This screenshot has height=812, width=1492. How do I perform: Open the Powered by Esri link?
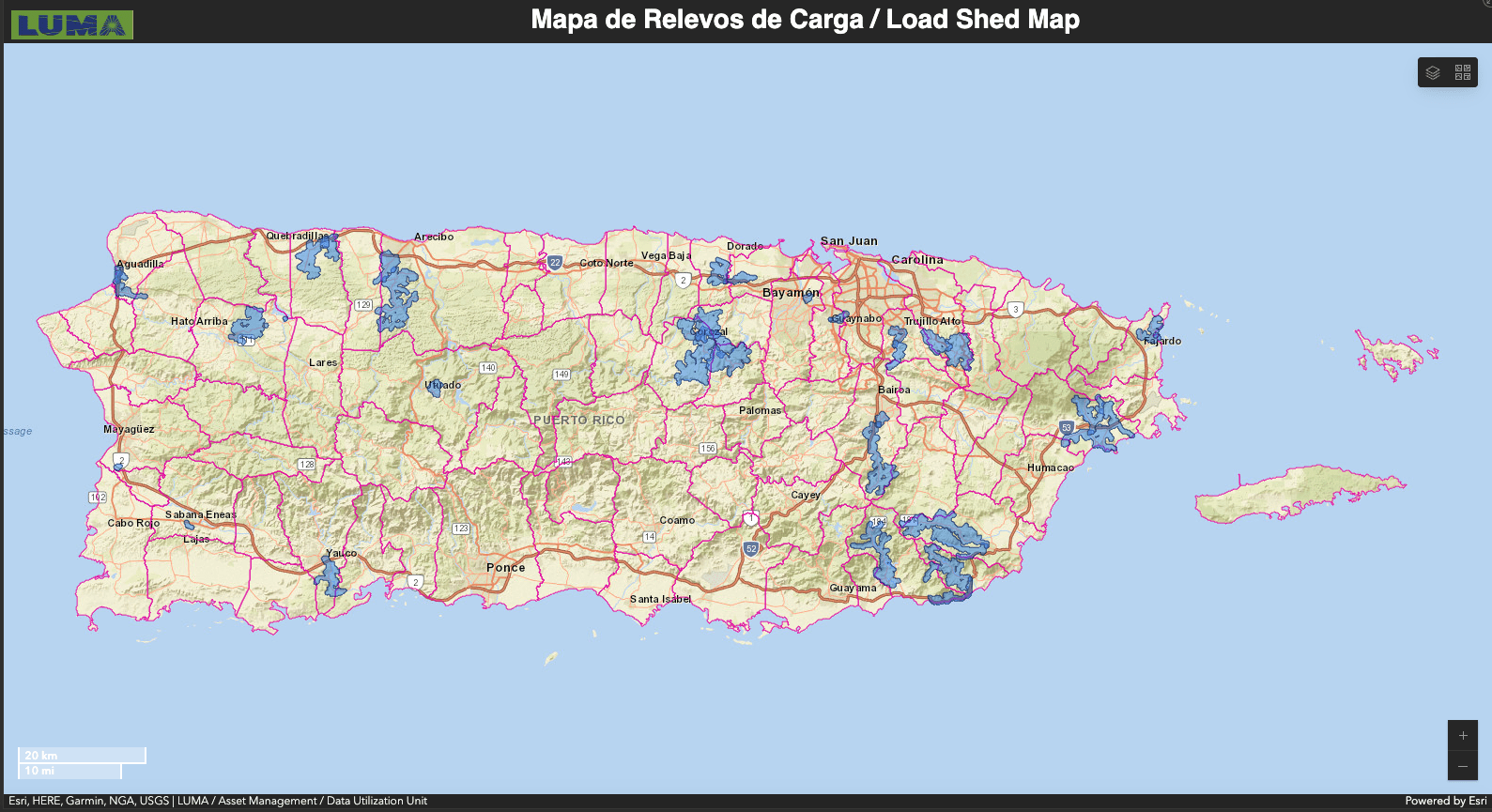(x=1445, y=801)
